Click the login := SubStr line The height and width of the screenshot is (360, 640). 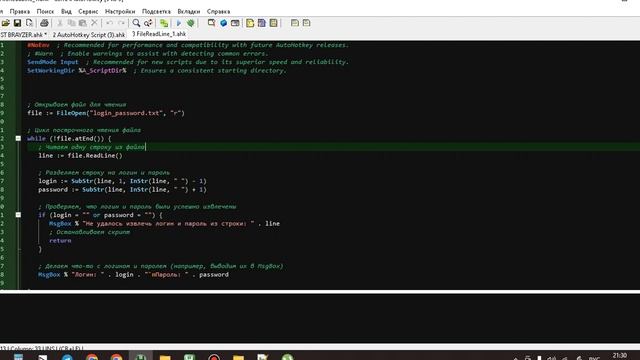(122, 181)
